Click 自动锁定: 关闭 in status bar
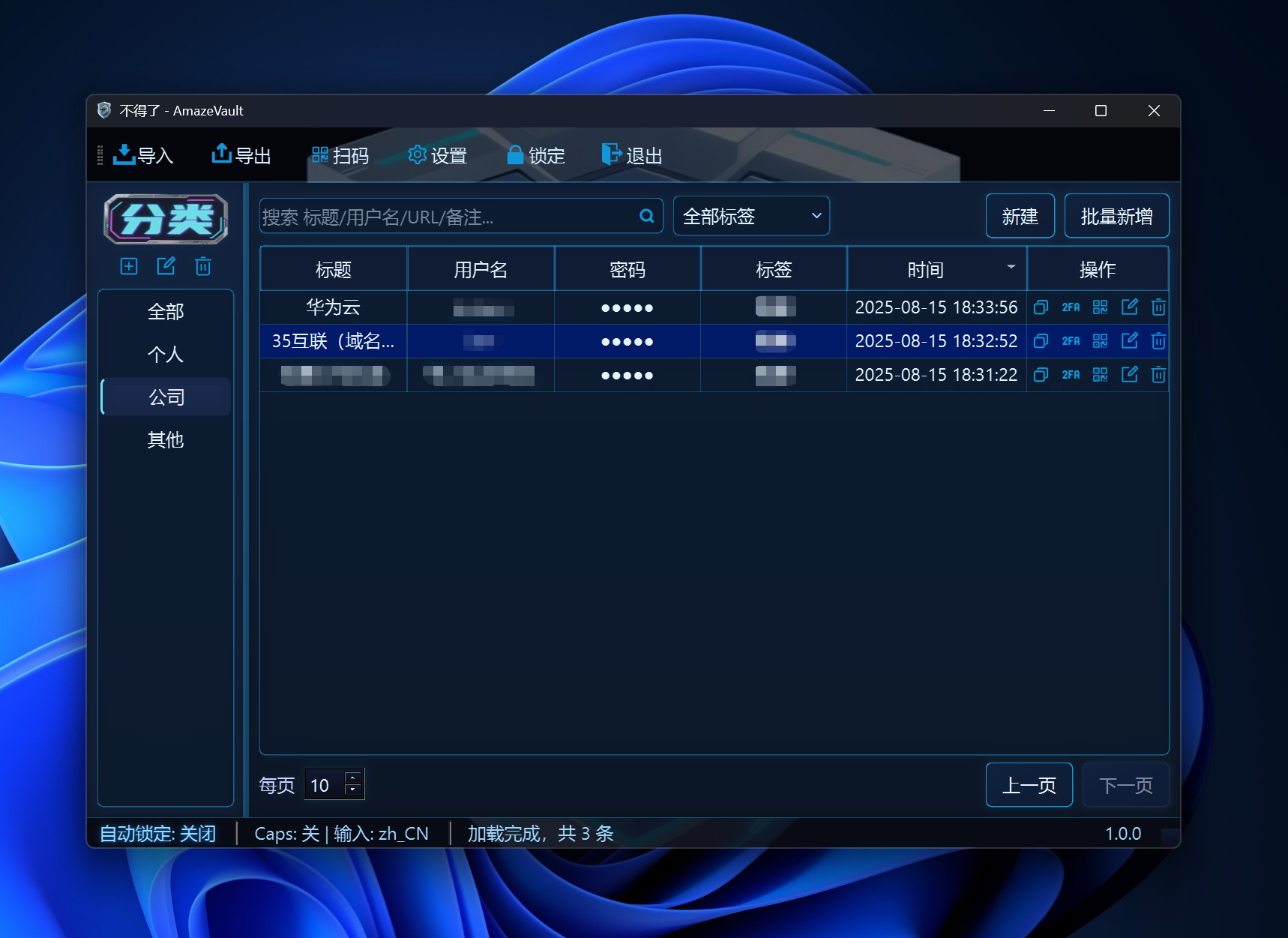Image resolution: width=1288 pixels, height=938 pixels. (157, 833)
